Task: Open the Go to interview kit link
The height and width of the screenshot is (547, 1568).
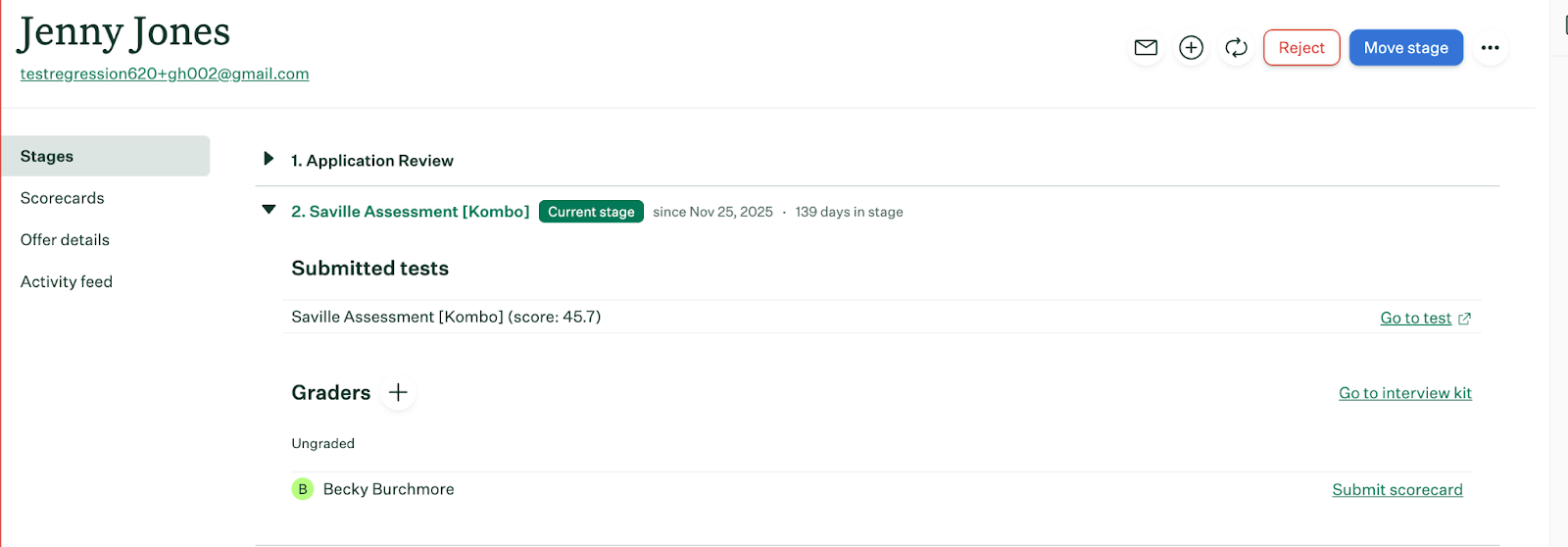Action: (x=1404, y=393)
